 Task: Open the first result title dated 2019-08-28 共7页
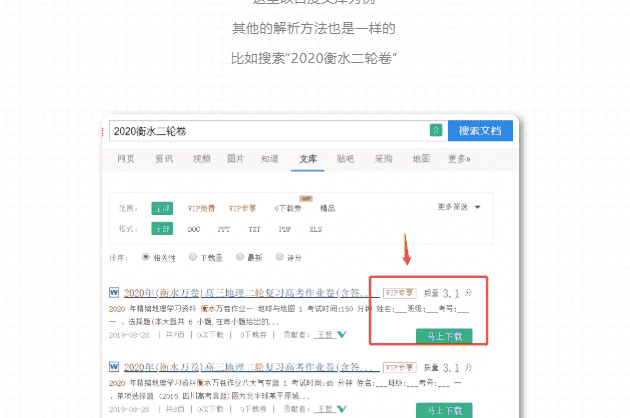tap(252, 293)
